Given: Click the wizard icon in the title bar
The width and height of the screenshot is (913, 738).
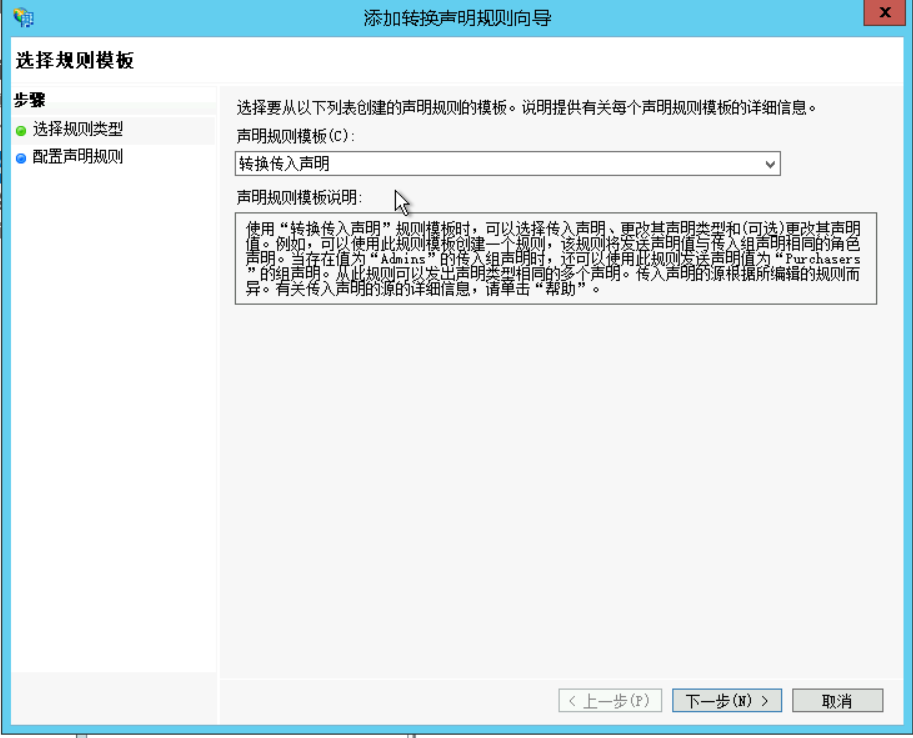Looking at the screenshot, I should coord(24,17).
